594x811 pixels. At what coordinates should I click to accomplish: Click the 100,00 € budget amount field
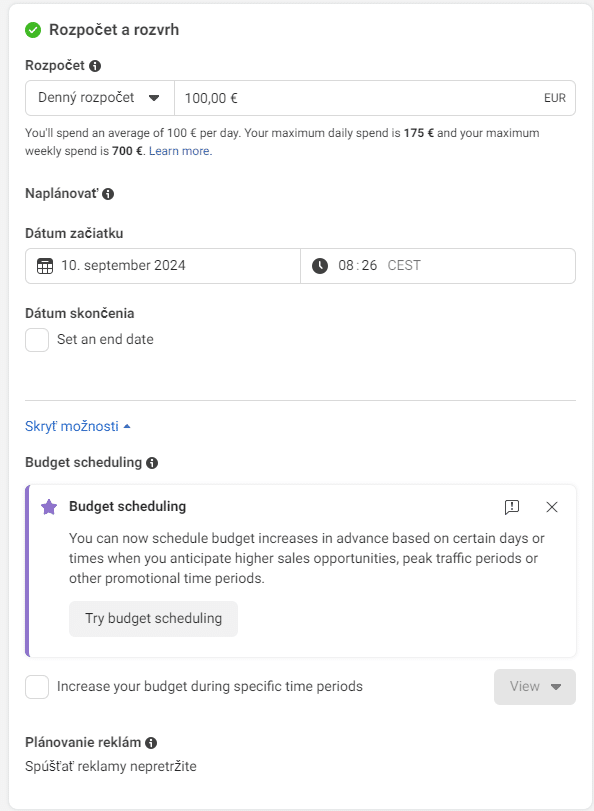(x=375, y=98)
